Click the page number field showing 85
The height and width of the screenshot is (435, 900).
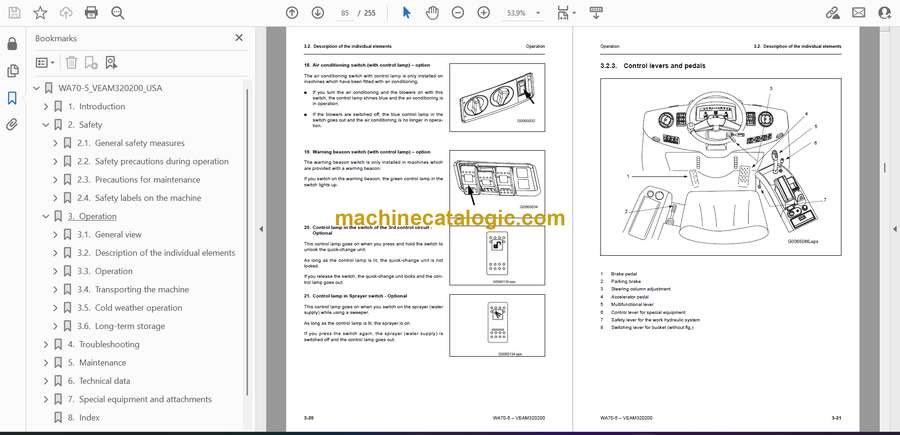(344, 13)
